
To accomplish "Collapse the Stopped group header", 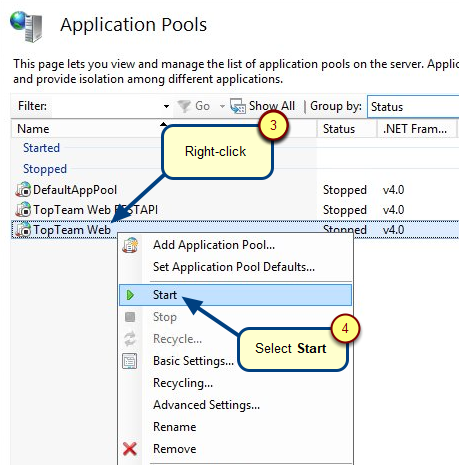I will pos(45,169).
